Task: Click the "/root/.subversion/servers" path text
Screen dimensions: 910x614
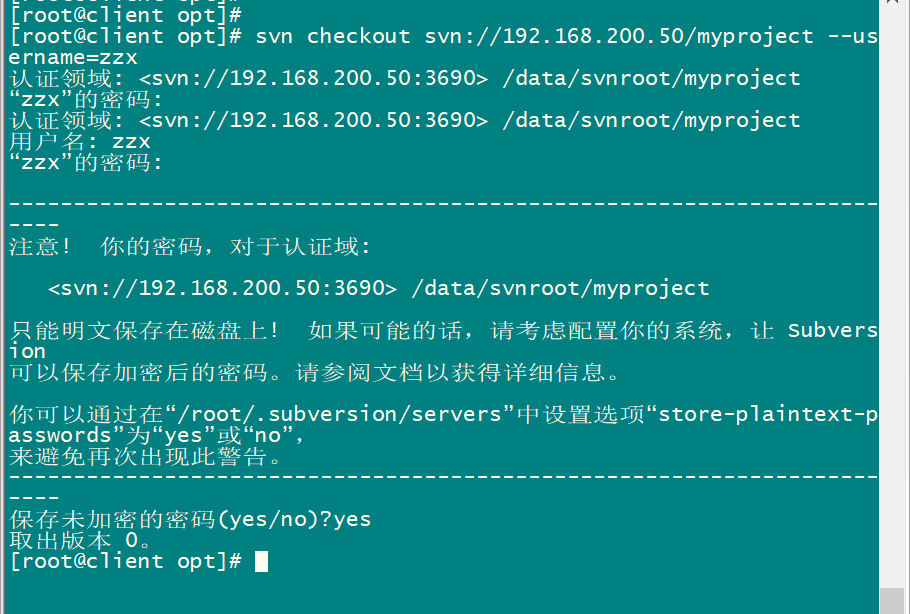Action: 340,414
